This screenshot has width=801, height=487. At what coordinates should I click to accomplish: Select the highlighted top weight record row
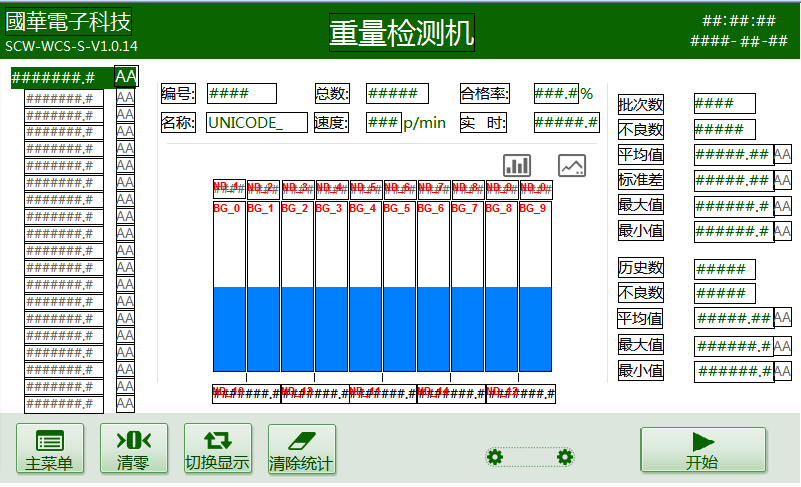pyautogui.click(x=62, y=78)
